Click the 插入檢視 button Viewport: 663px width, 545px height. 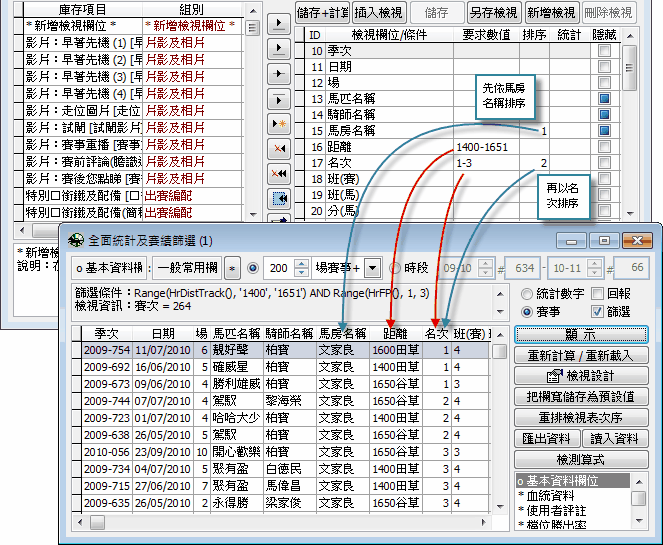(x=378, y=13)
